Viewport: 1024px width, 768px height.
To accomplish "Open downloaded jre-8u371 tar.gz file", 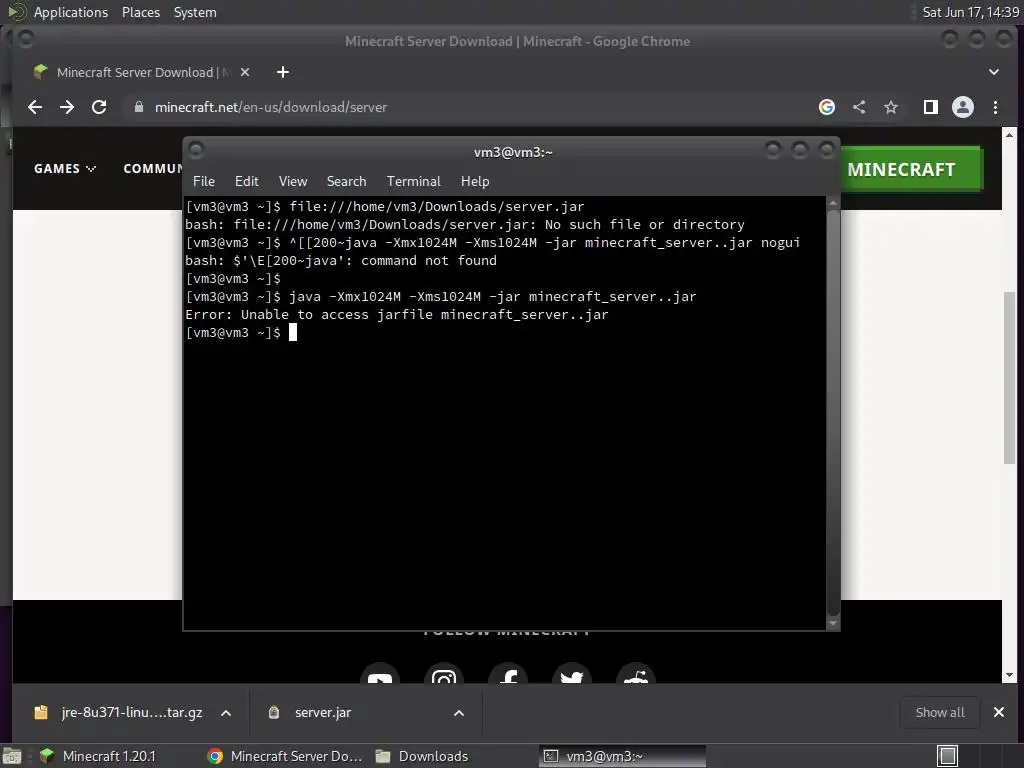I will pos(118,712).
